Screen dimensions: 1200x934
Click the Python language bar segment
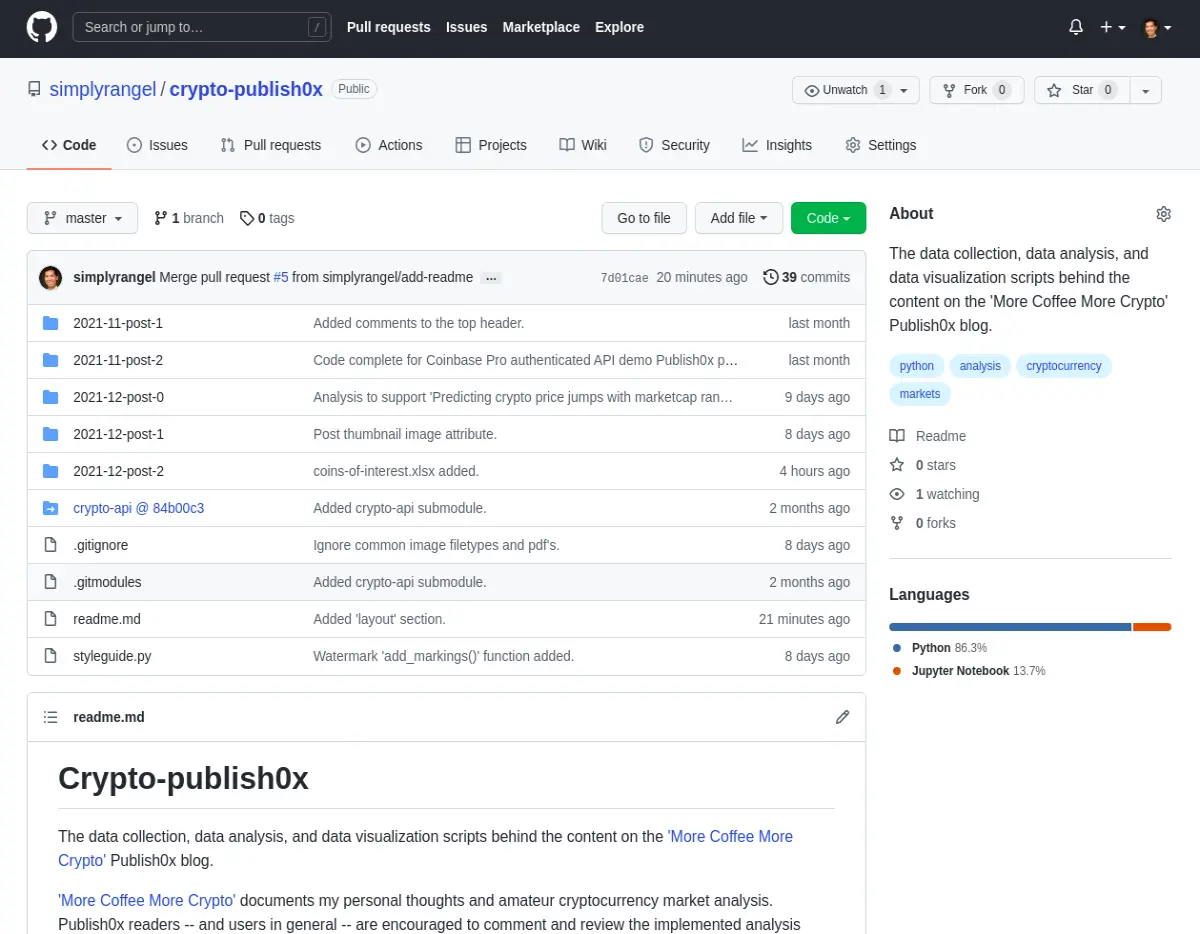coord(1010,627)
